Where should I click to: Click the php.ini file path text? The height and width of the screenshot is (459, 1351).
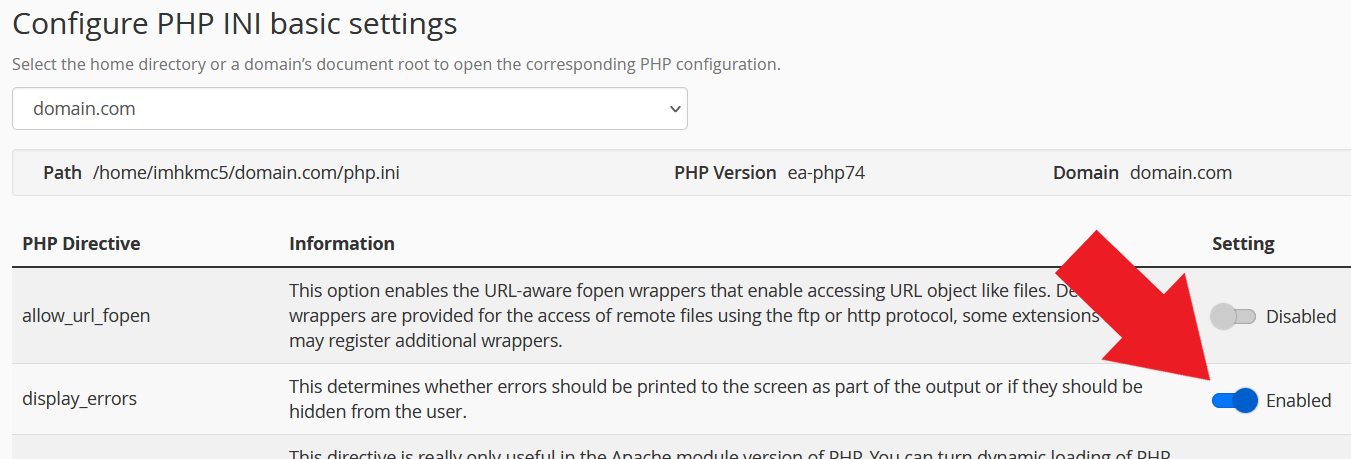pos(246,172)
